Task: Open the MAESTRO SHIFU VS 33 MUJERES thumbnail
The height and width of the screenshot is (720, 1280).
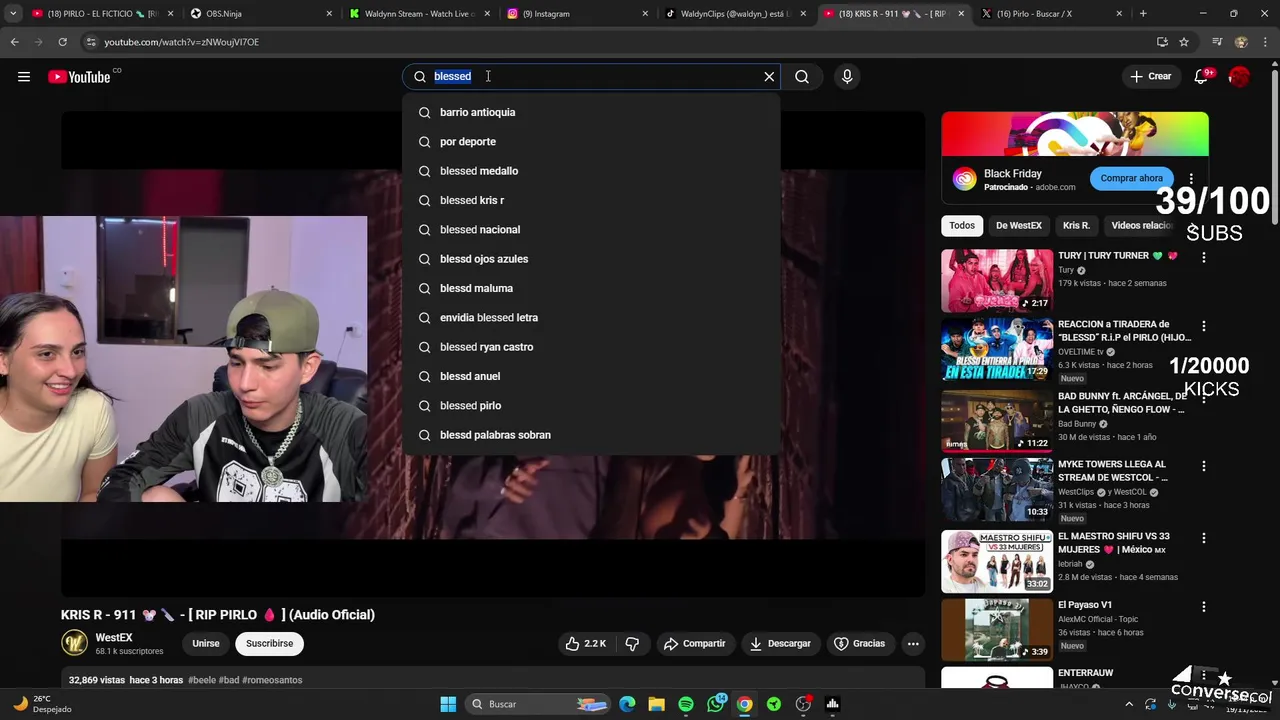Action: (x=997, y=562)
